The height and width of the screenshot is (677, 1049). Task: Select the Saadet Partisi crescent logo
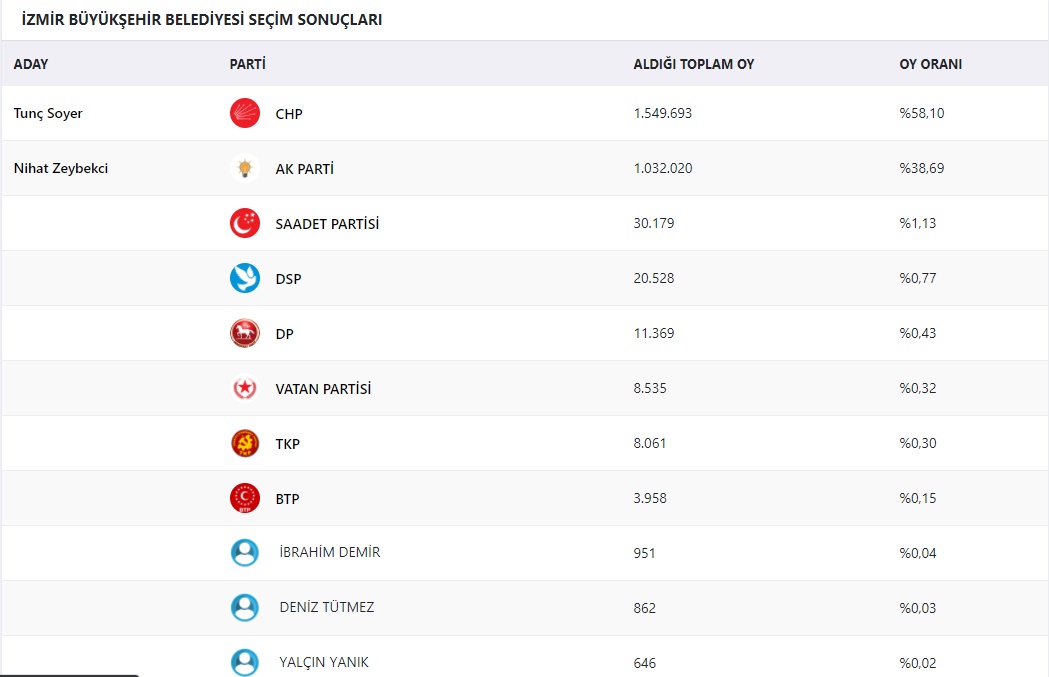point(245,223)
